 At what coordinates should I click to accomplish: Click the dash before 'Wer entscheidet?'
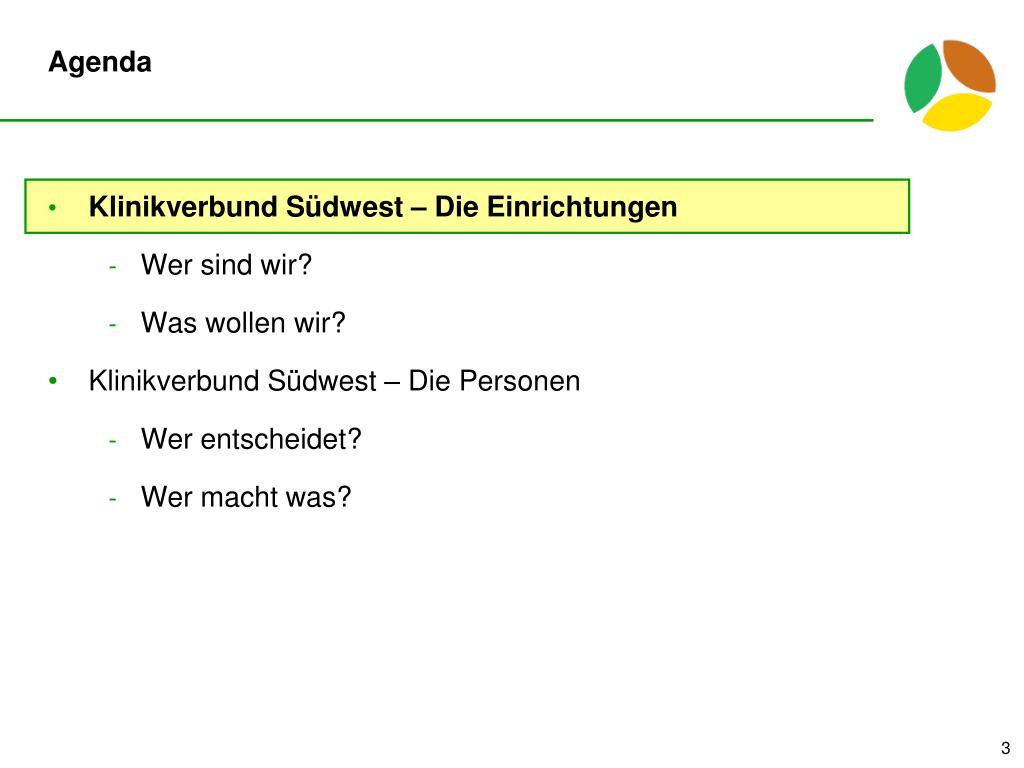[x=113, y=441]
